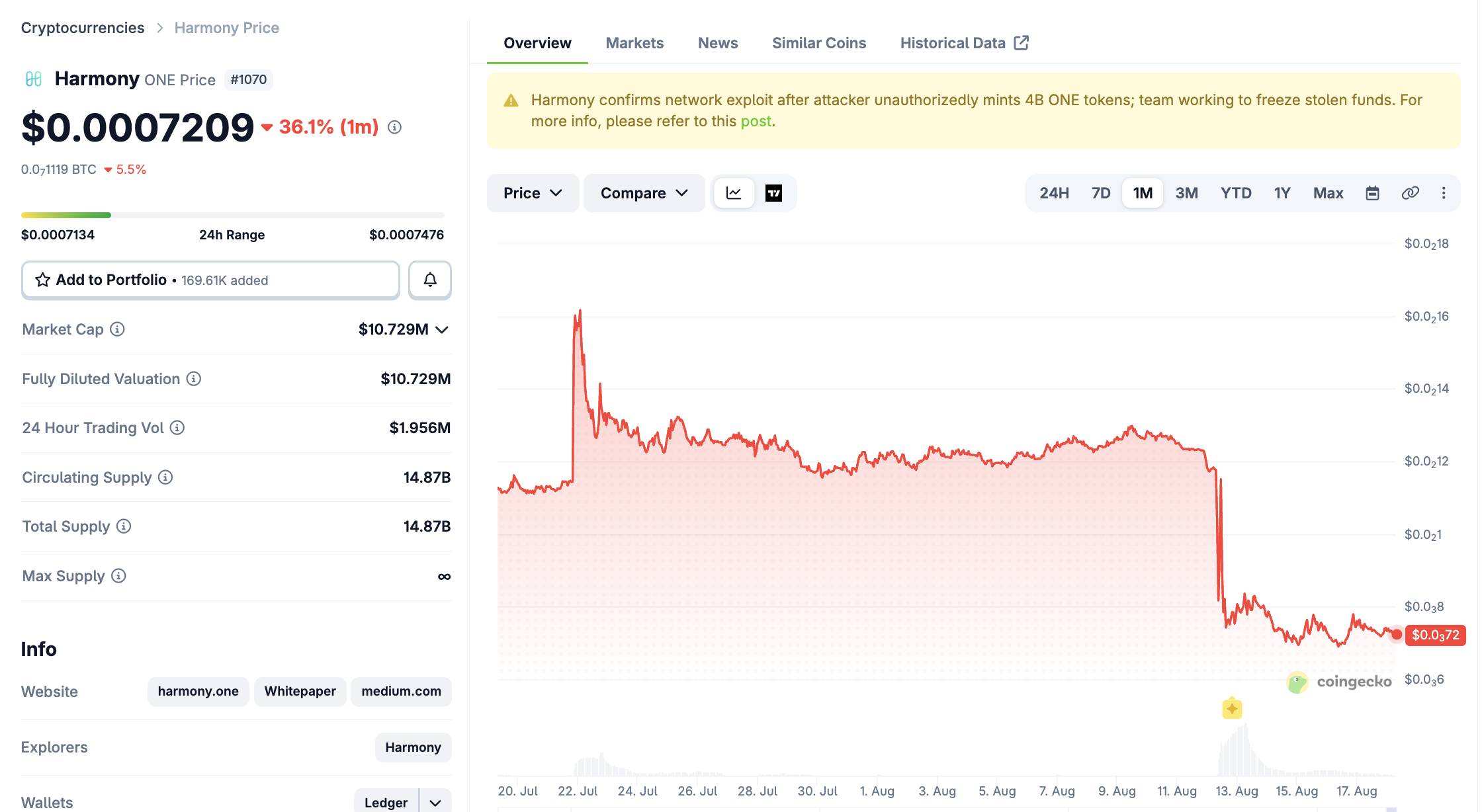Open Harmony explorer link
The image size is (1482, 812).
[x=413, y=747]
